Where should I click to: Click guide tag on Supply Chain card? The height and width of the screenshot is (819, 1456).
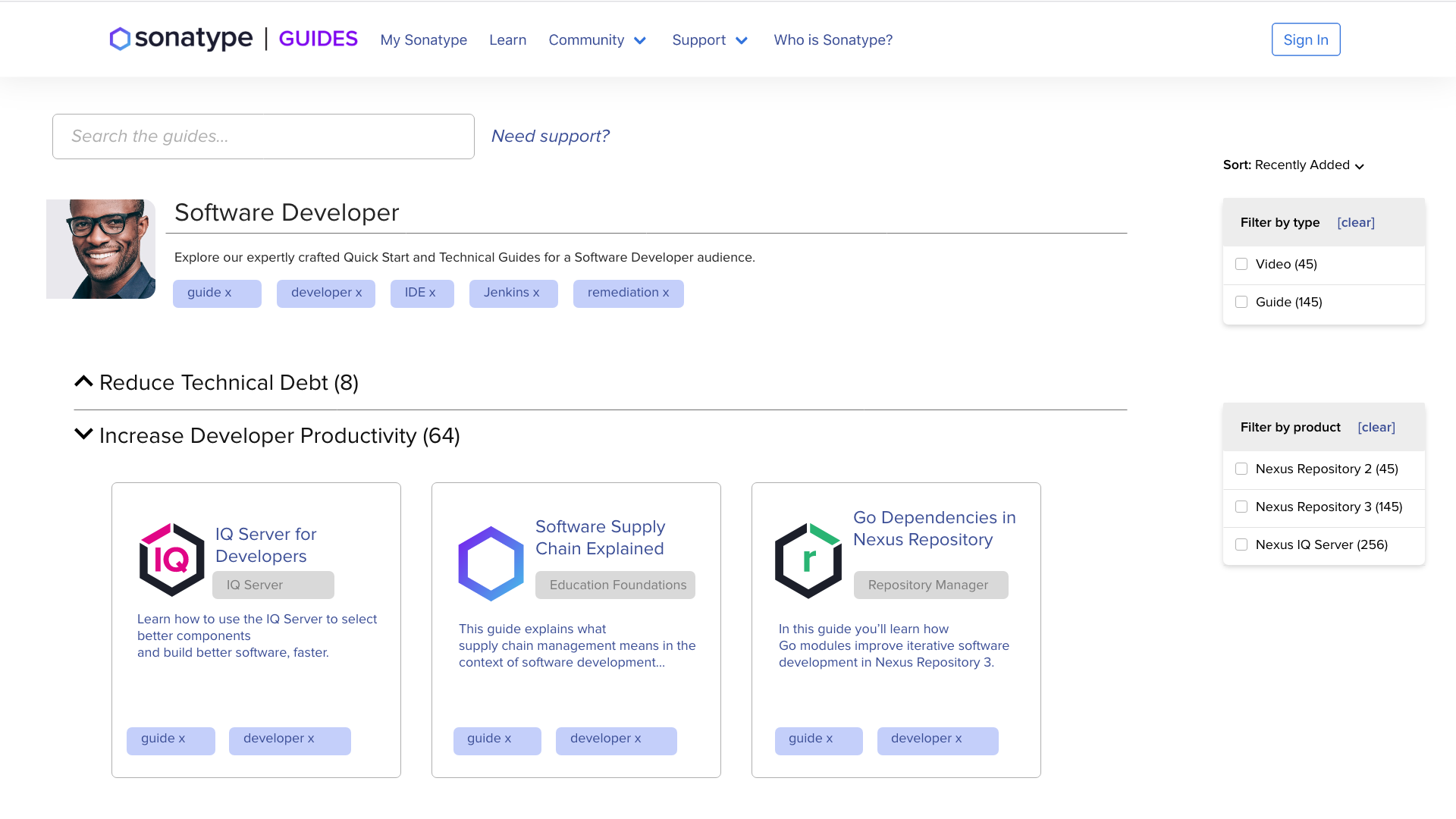point(497,741)
